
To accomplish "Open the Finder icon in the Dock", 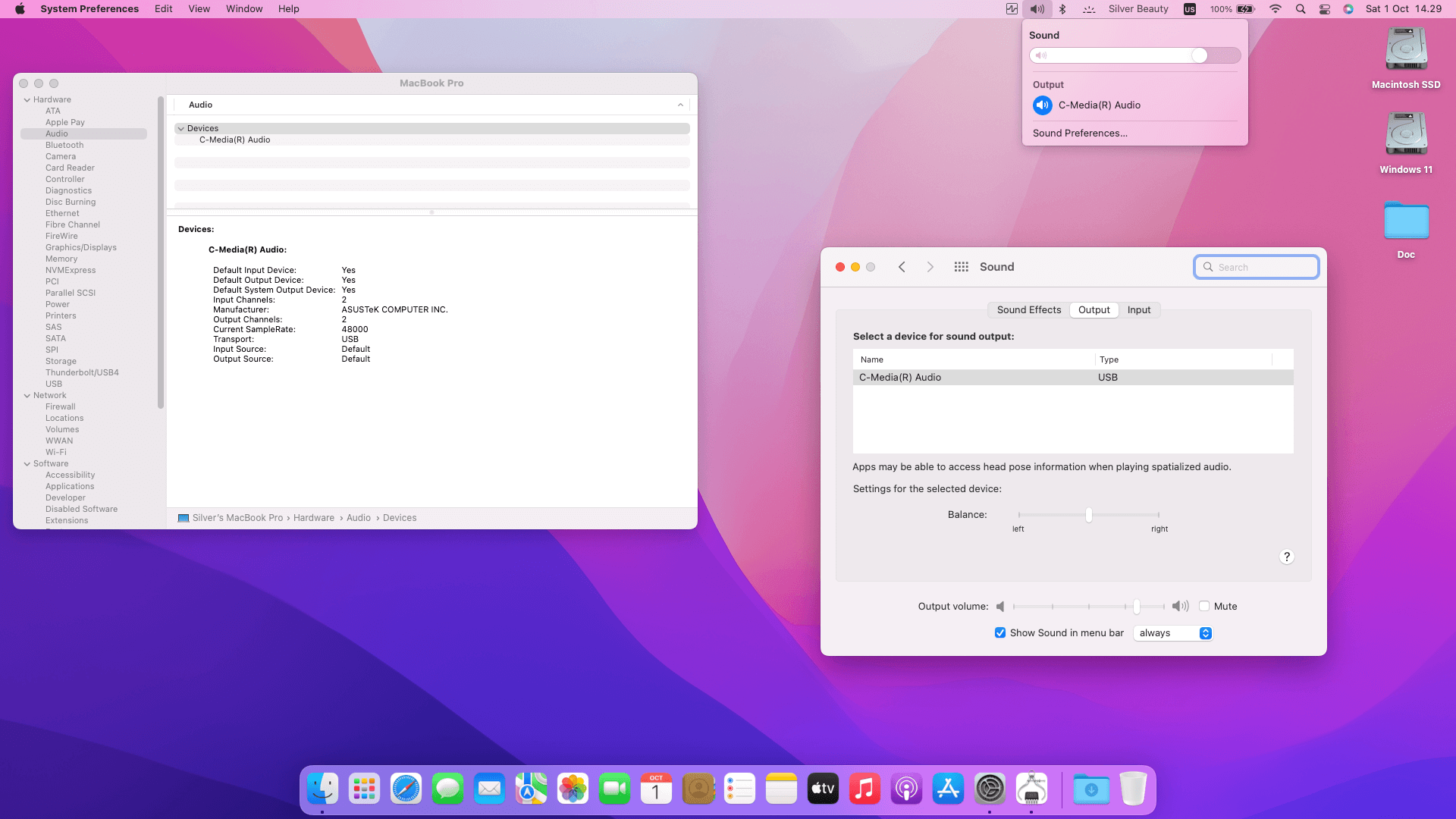I will click(x=322, y=789).
